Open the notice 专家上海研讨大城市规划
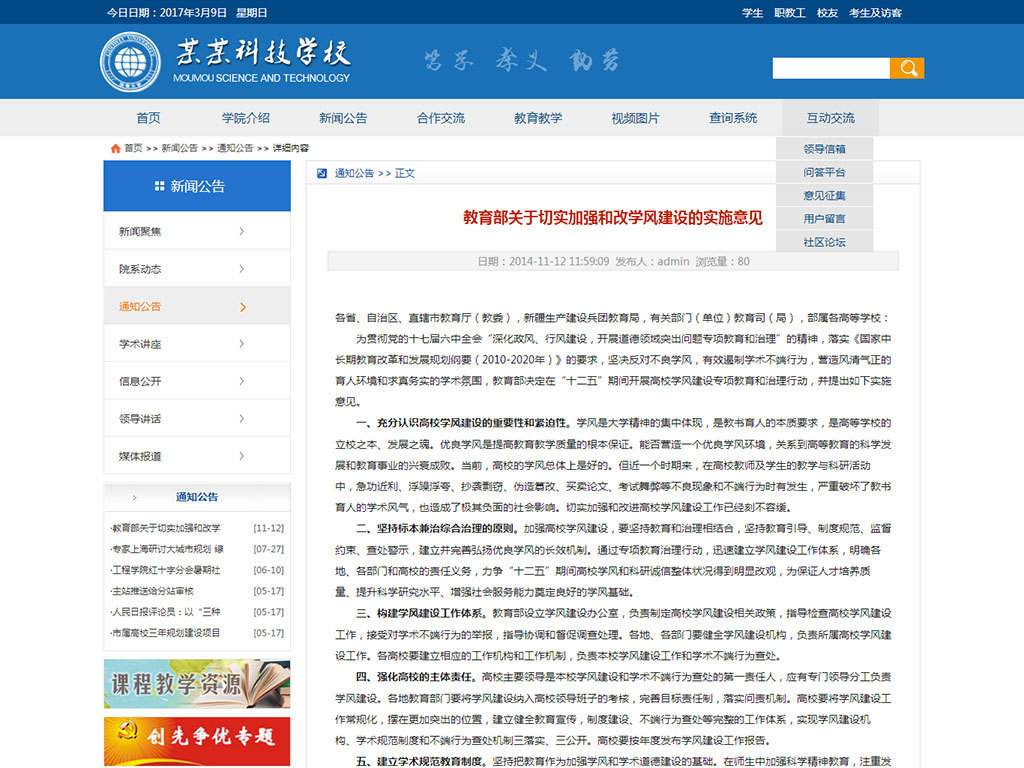Screen dimensions: 1024x768 (168, 549)
